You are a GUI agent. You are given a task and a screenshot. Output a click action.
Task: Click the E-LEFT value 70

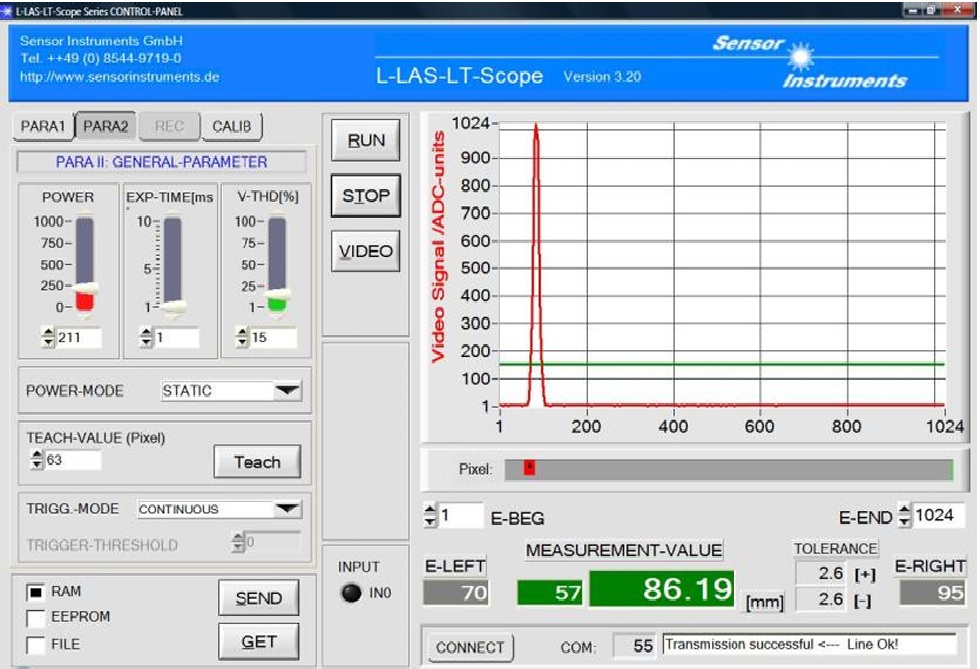pyautogui.click(x=456, y=592)
